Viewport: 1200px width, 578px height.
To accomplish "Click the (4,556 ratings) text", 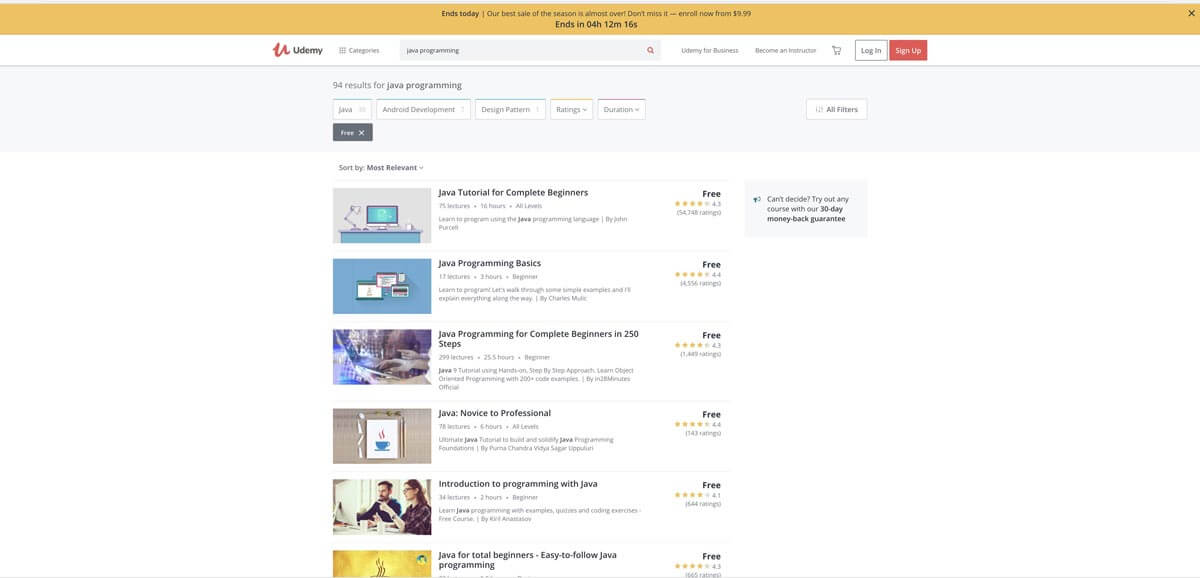I will [x=701, y=283].
